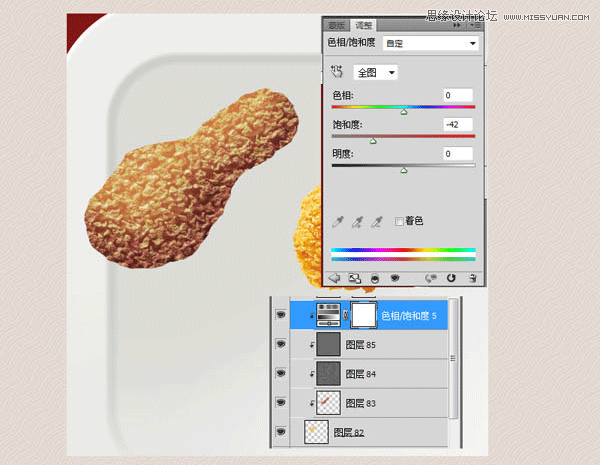Open the 全图 channel range dropdown
This screenshot has height=465, width=600.
point(375,72)
